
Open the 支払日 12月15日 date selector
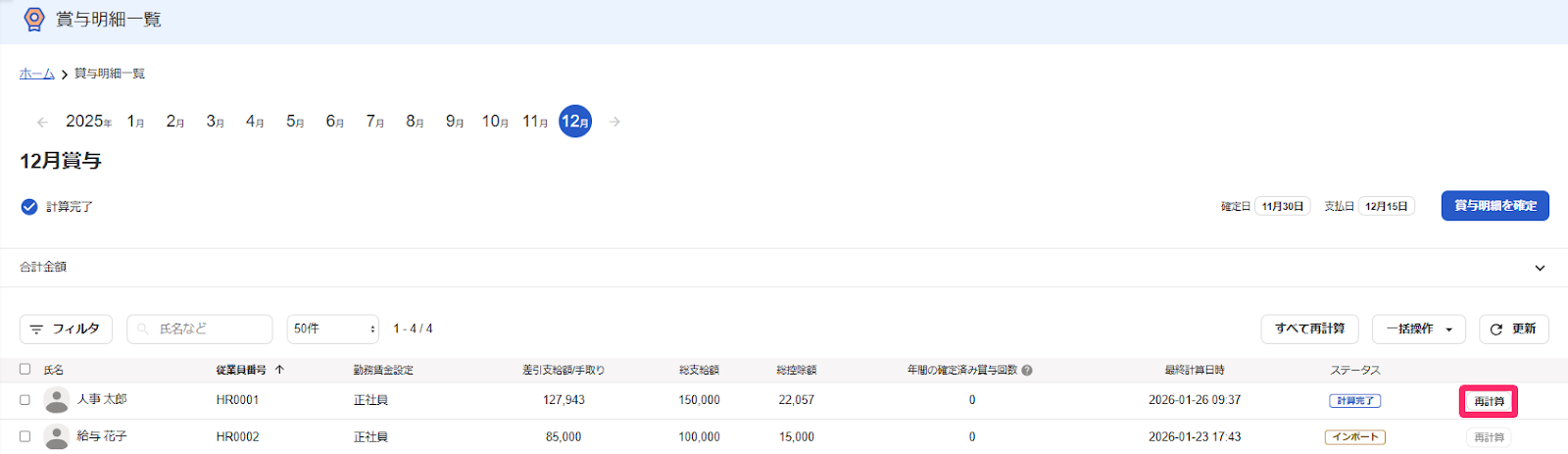pyautogui.click(x=1387, y=206)
